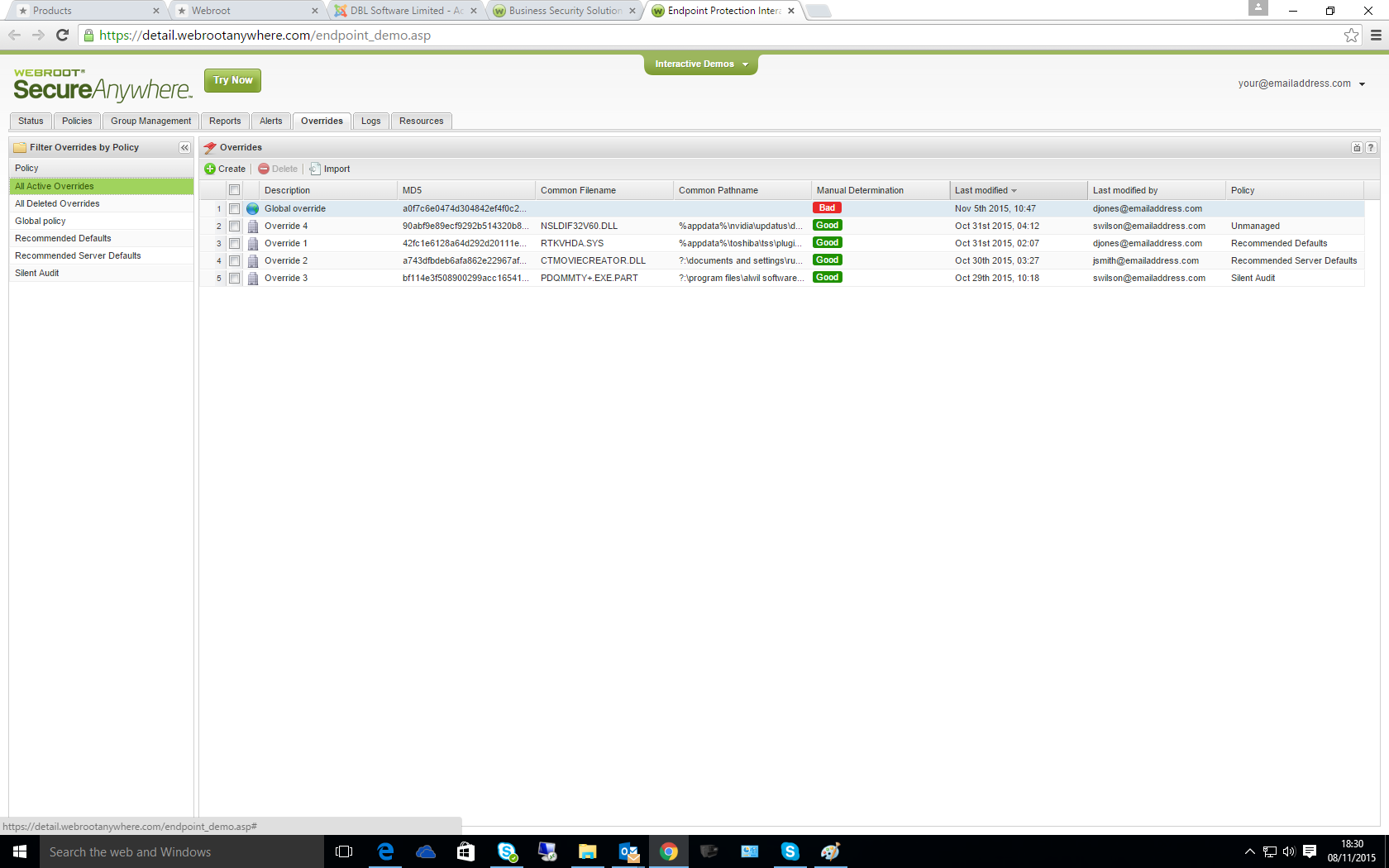Open the Chrome menu icon
The image size is (1389, 868).
[1376, 35]
